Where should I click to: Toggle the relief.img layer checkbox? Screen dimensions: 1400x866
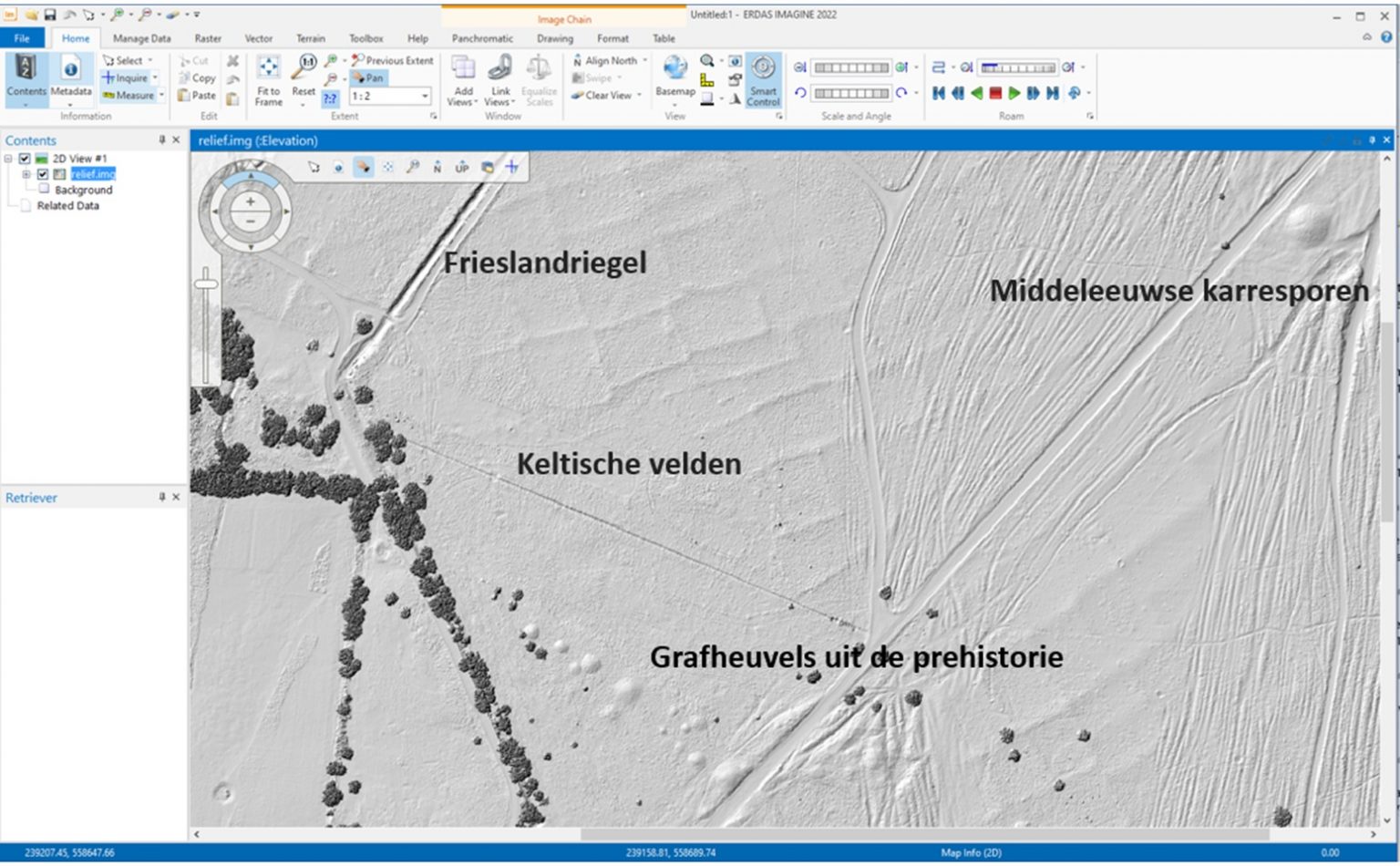pyautogui.click(x=43, y=174)
